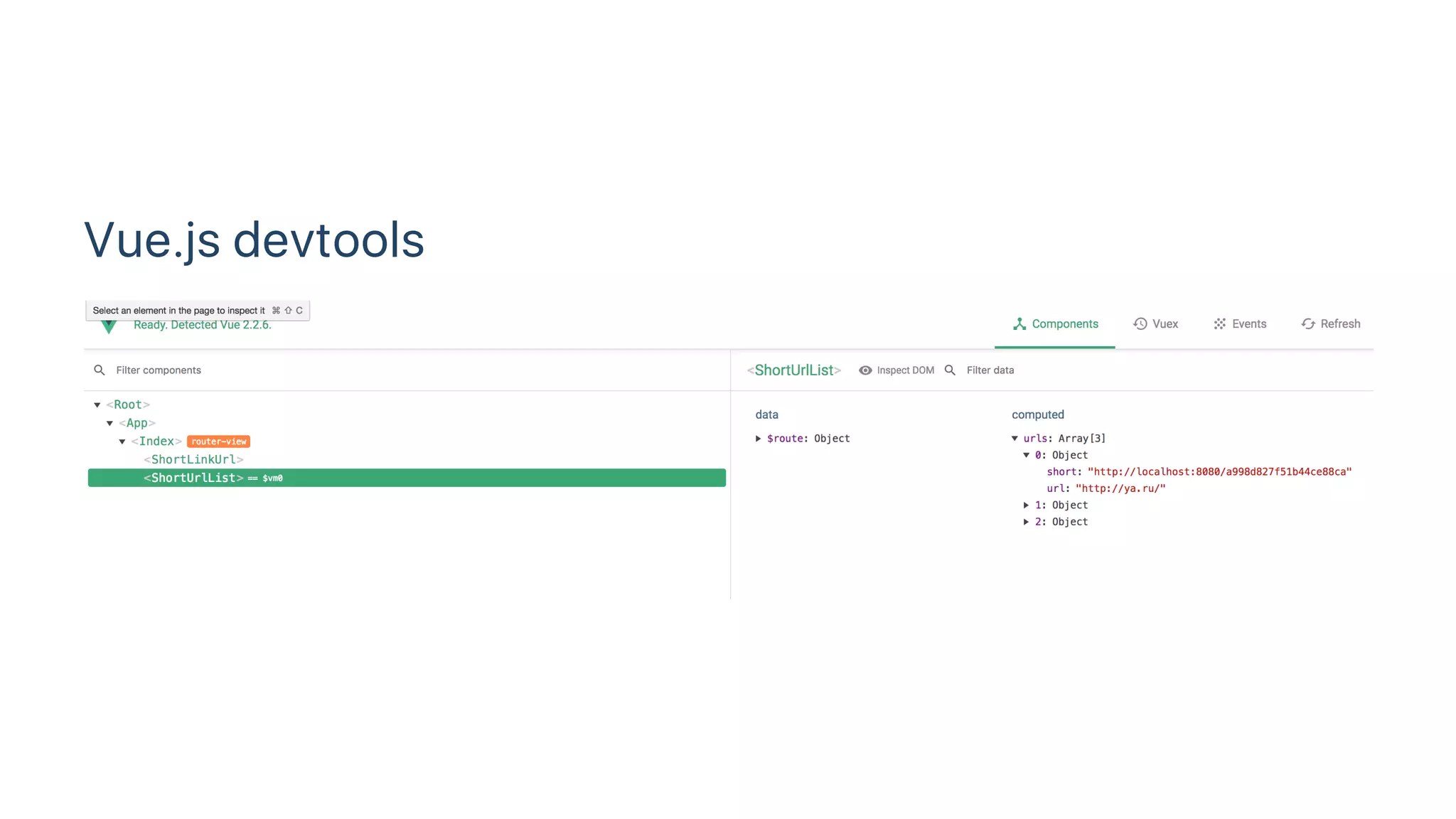1456x819 pixels.
Task: Switch to the Components tab
Action: tap(1055, 324)
